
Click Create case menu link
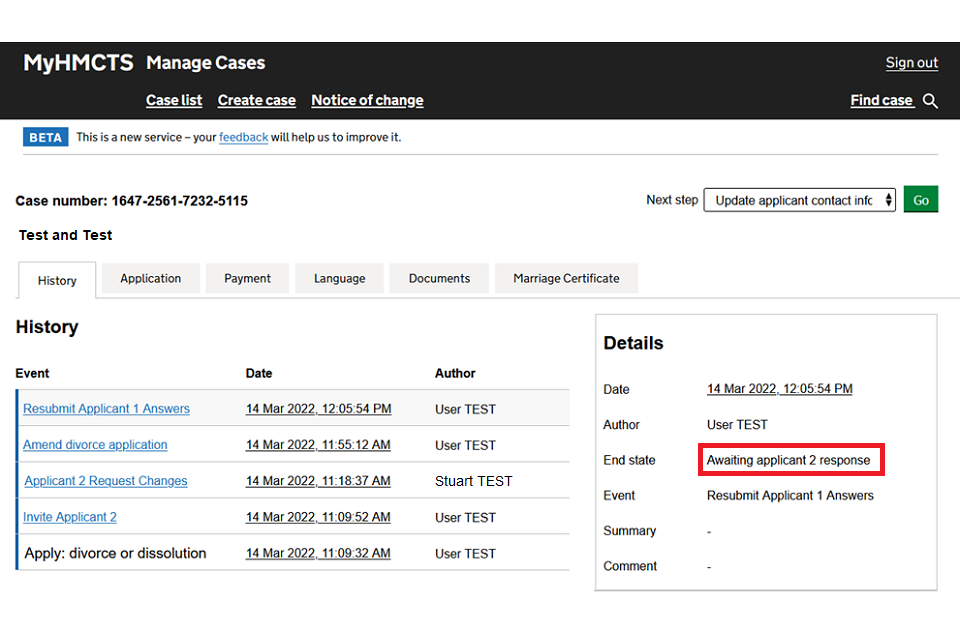256,100
